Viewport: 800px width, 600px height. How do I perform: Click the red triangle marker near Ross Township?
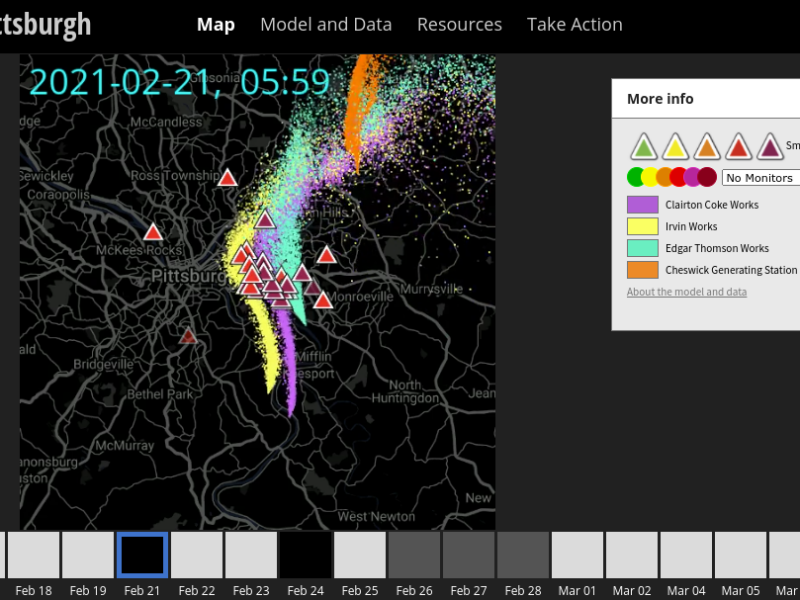[228, 179]
